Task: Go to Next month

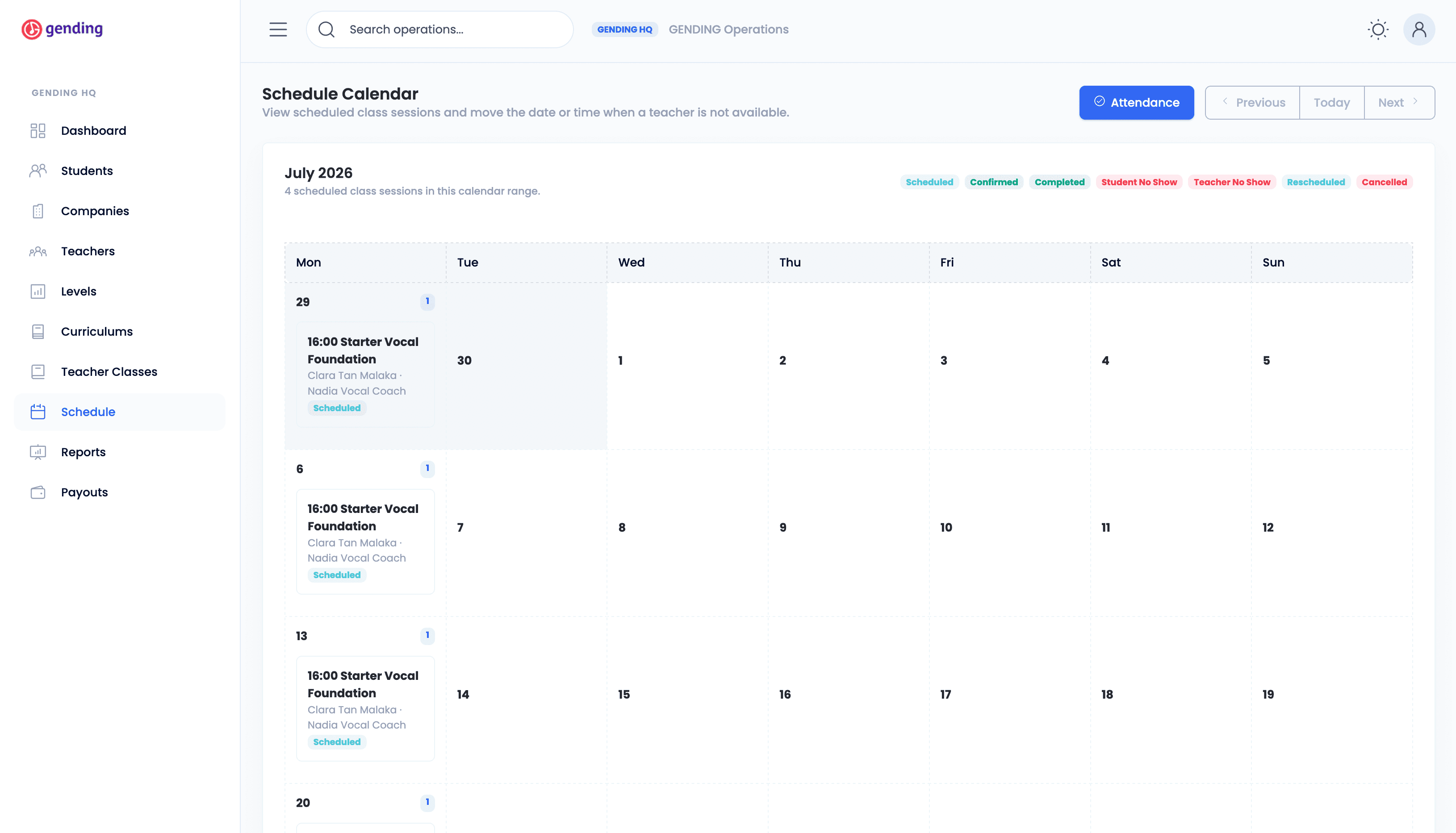Action: click(1399, 102)
